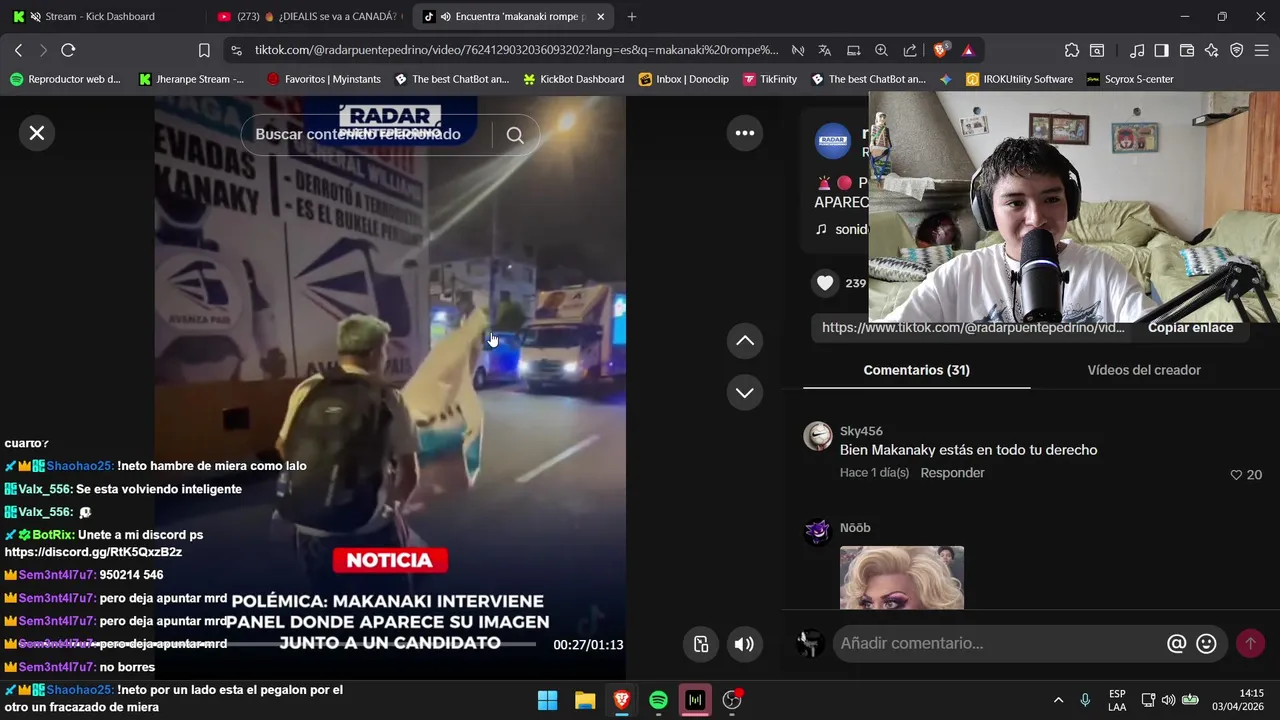Mute the TikTok video sound
Screen dimensions: 1280x720
pyautogui.click(x=744, y=644)
